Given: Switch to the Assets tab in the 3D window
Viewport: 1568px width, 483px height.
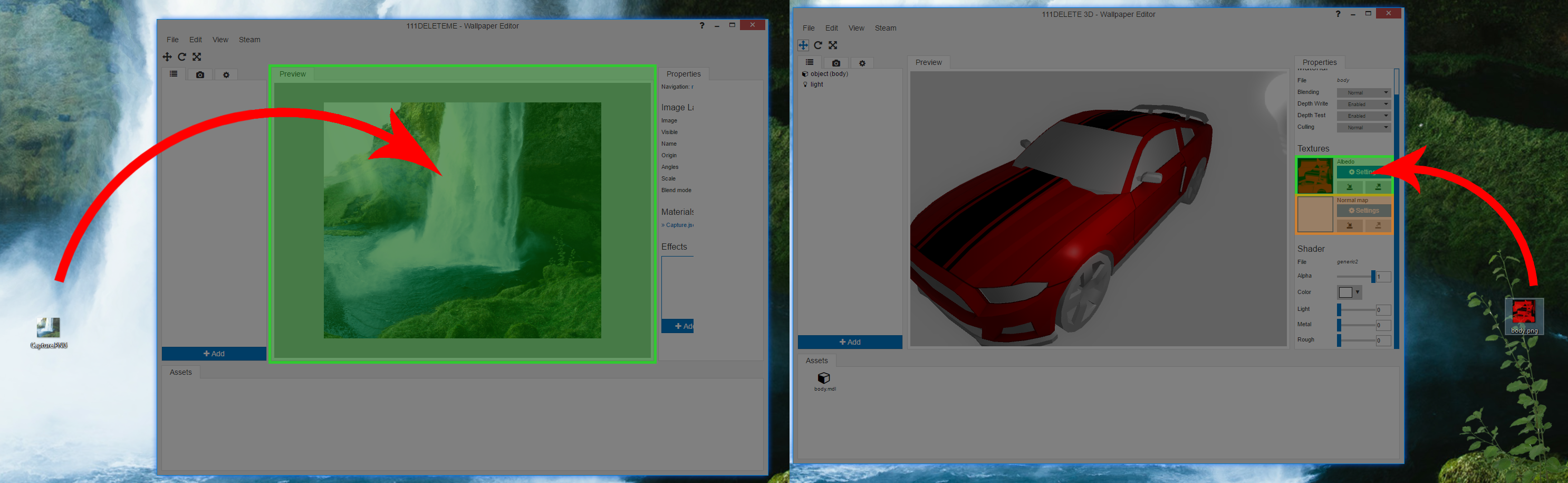Looking at the screenshot, I should click(817, 361).
